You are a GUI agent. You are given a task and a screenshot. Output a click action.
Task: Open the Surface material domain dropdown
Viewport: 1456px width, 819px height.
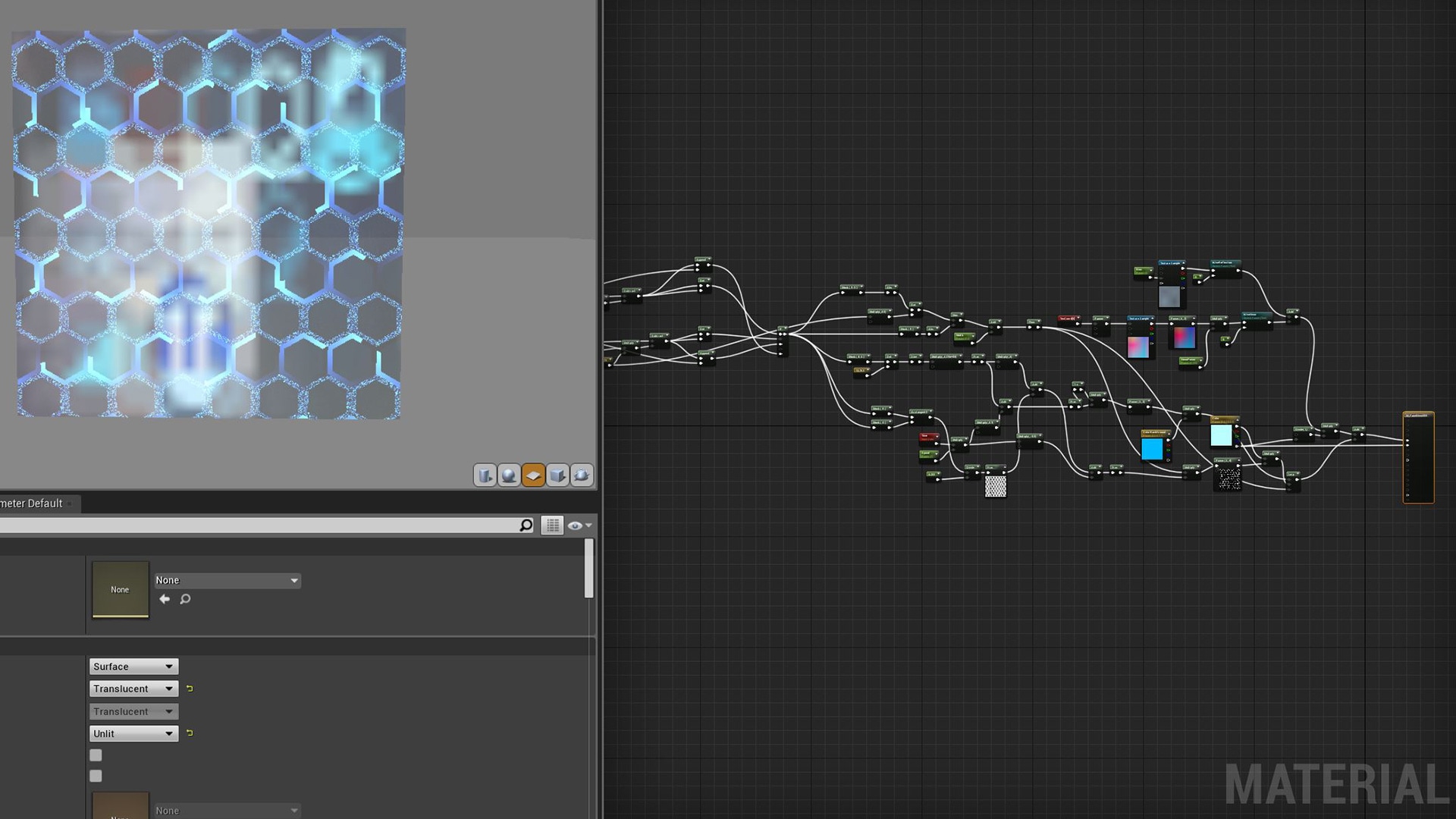tap(133, 666)
